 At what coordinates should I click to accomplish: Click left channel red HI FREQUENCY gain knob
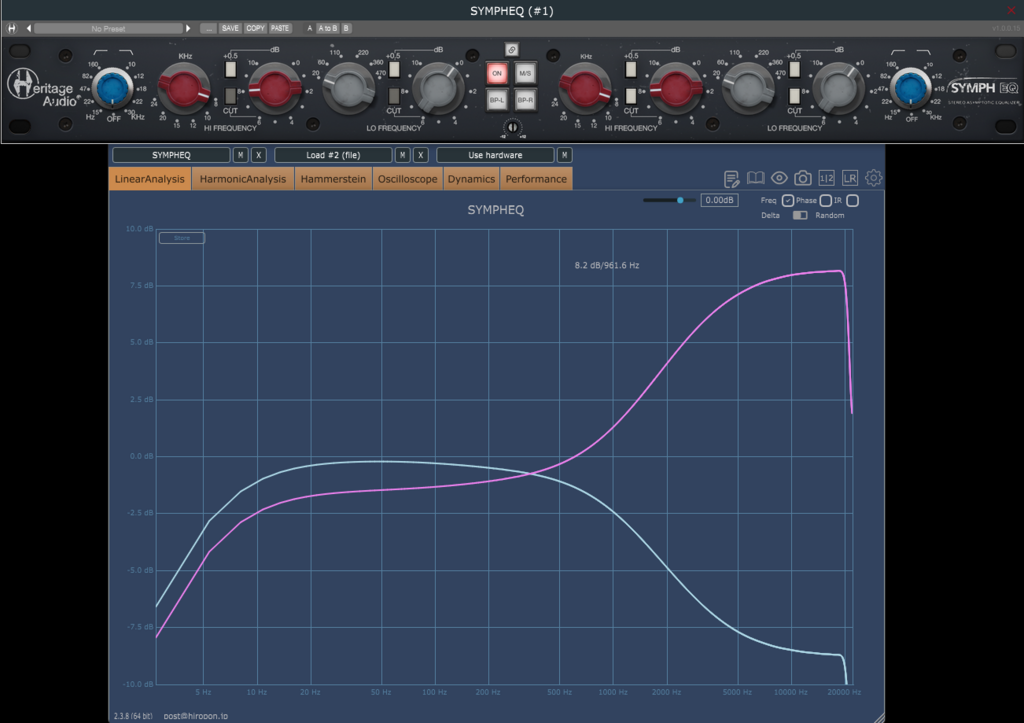(x=275, y=88)
